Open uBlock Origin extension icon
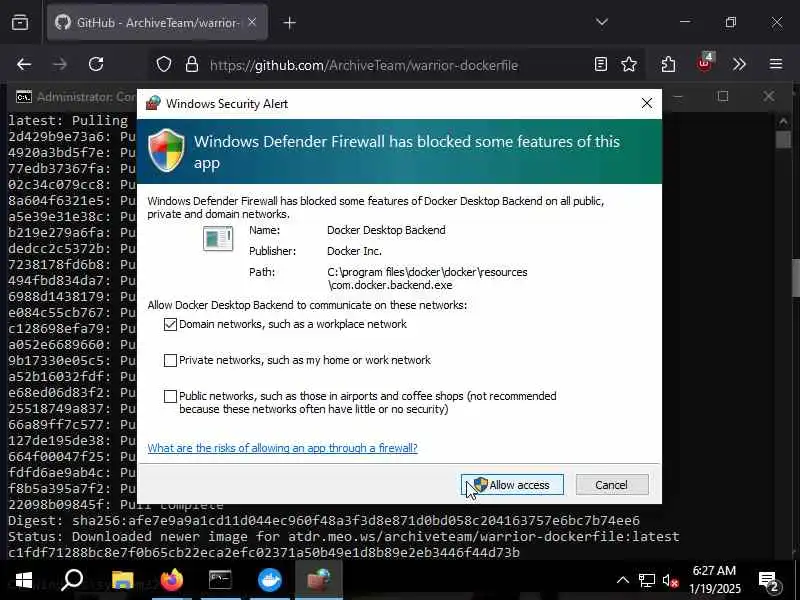Image resolution: width=800 pixels, height=600 pixels. pos(705,63)
